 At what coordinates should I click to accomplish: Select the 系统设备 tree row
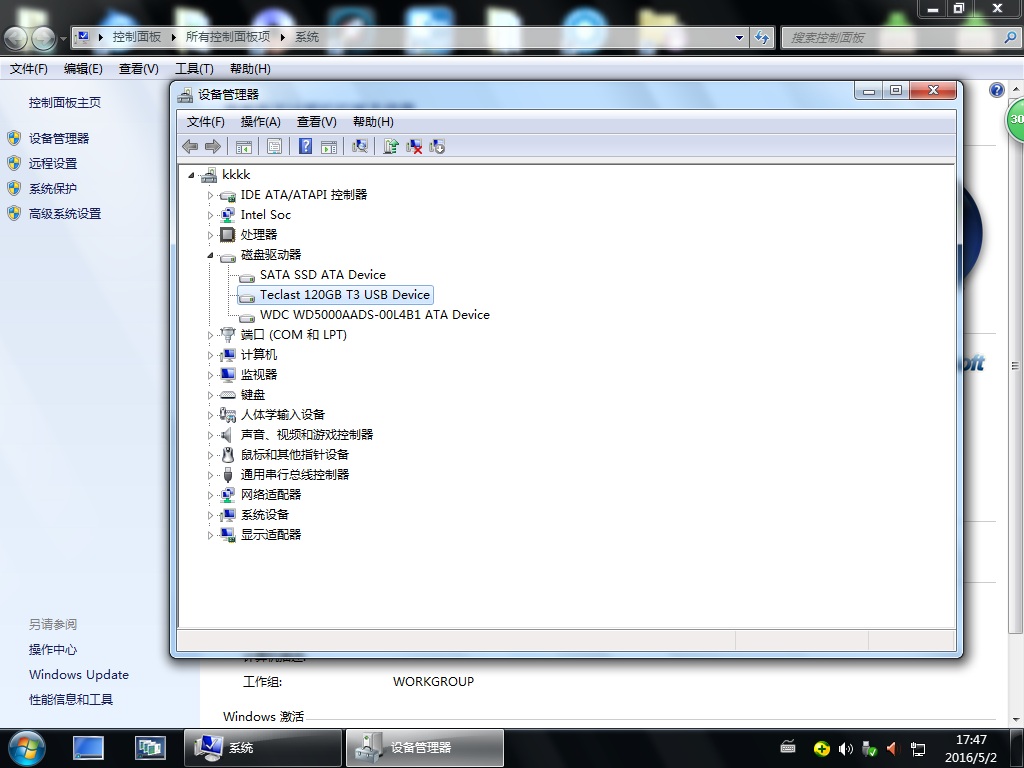click(264, 515)
